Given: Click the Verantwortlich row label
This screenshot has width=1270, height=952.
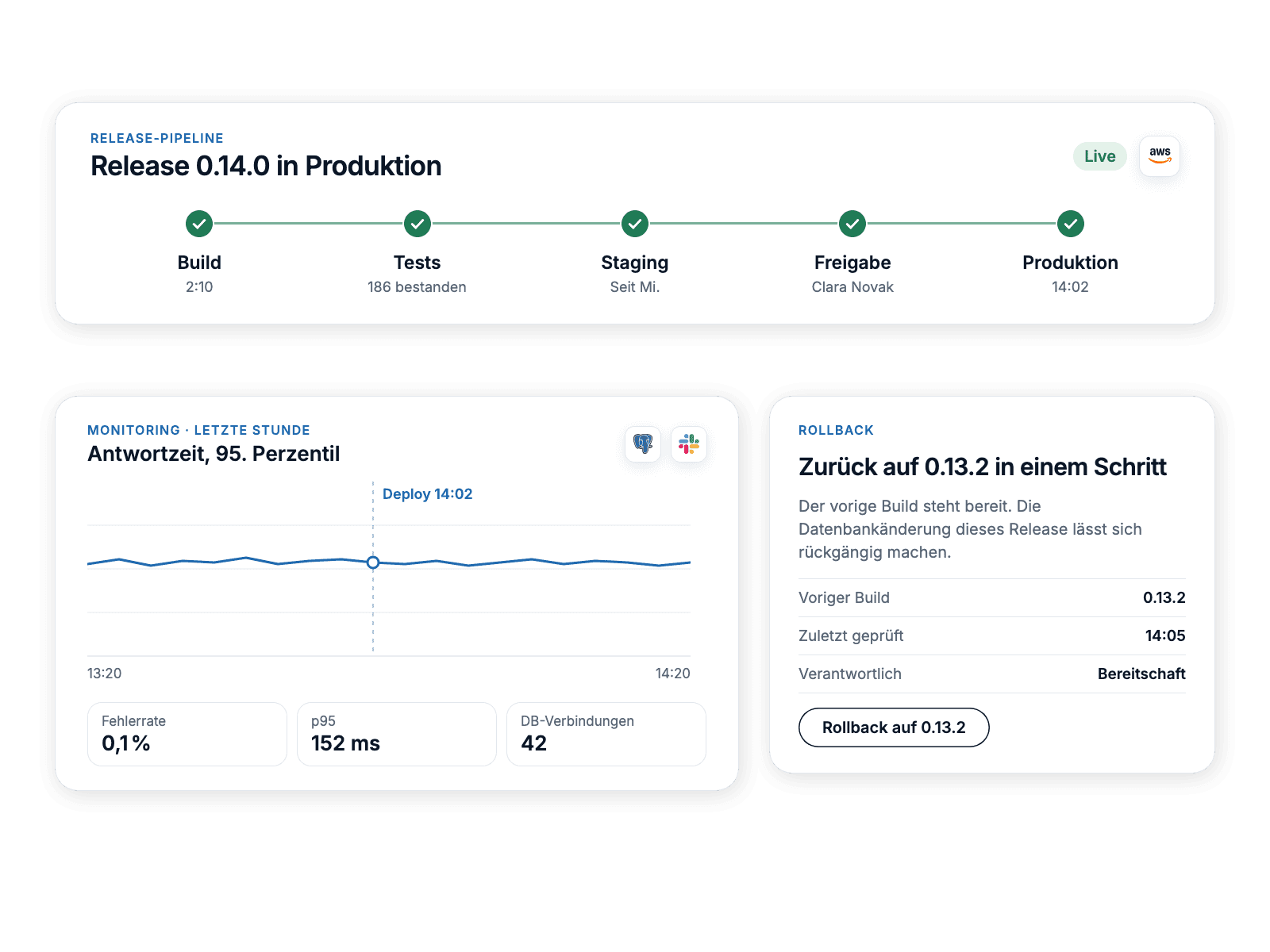Looking at the screenshot, I should tap(850, 674).
